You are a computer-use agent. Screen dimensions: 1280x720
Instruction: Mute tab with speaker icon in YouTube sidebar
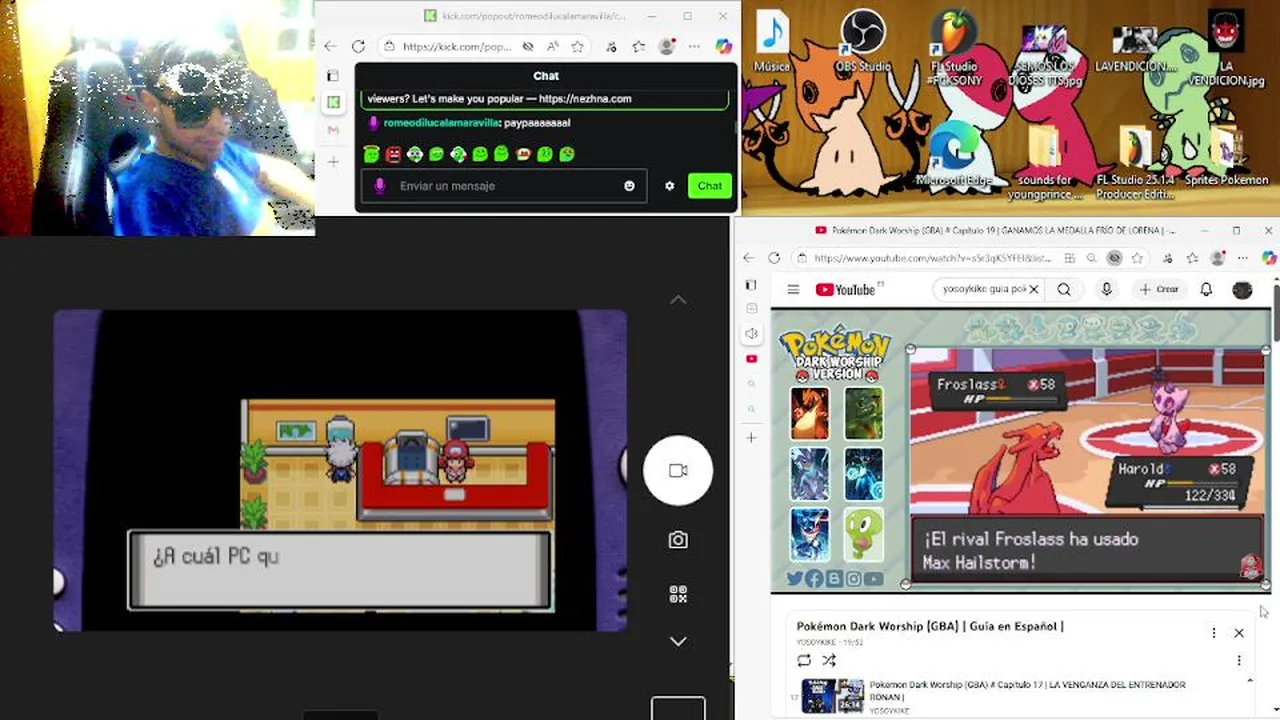[751, 334]
